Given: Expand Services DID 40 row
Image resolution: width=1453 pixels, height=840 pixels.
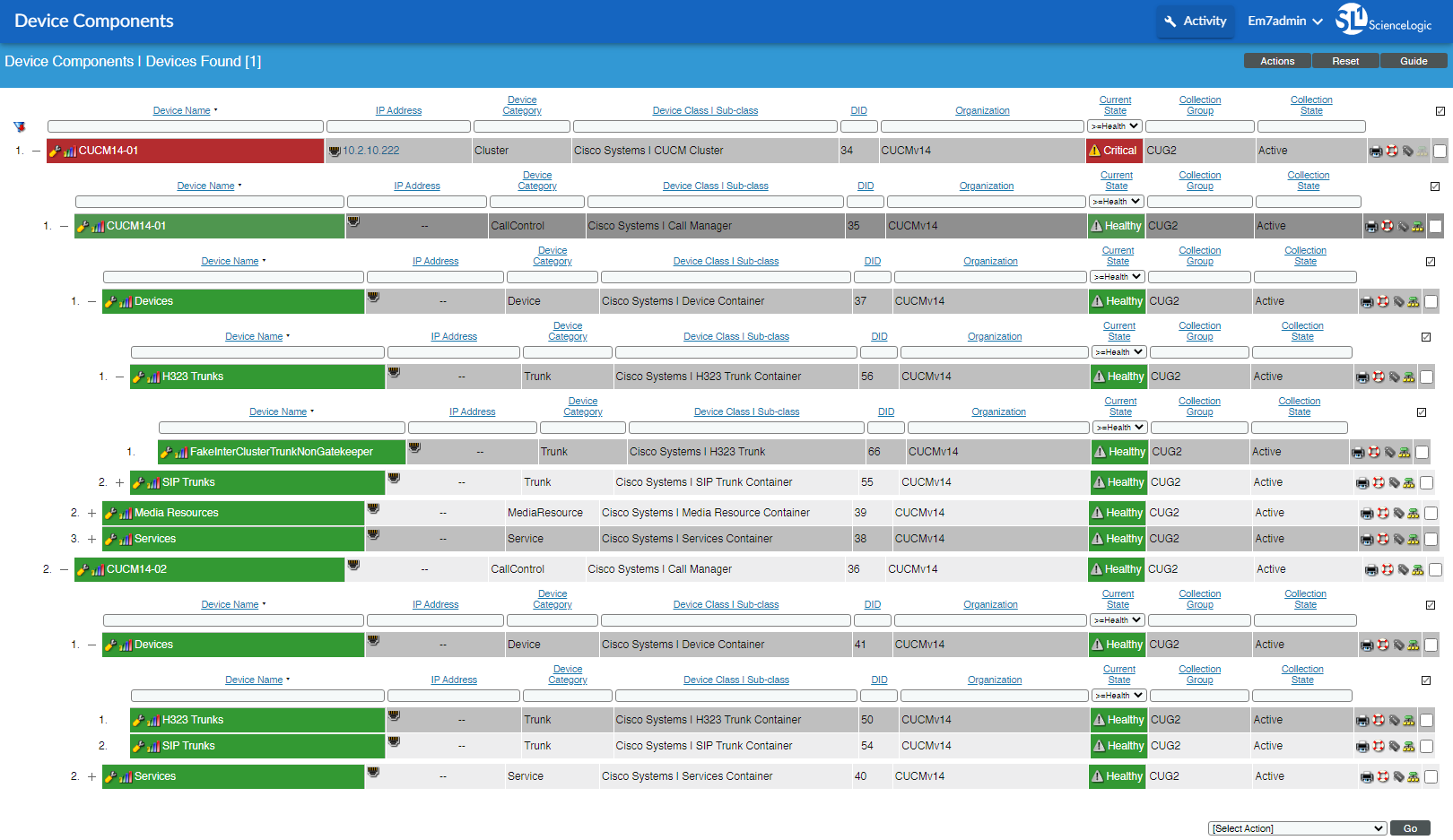Looking at the screenshot, I should pyautogui.click(x=91, y=776).
